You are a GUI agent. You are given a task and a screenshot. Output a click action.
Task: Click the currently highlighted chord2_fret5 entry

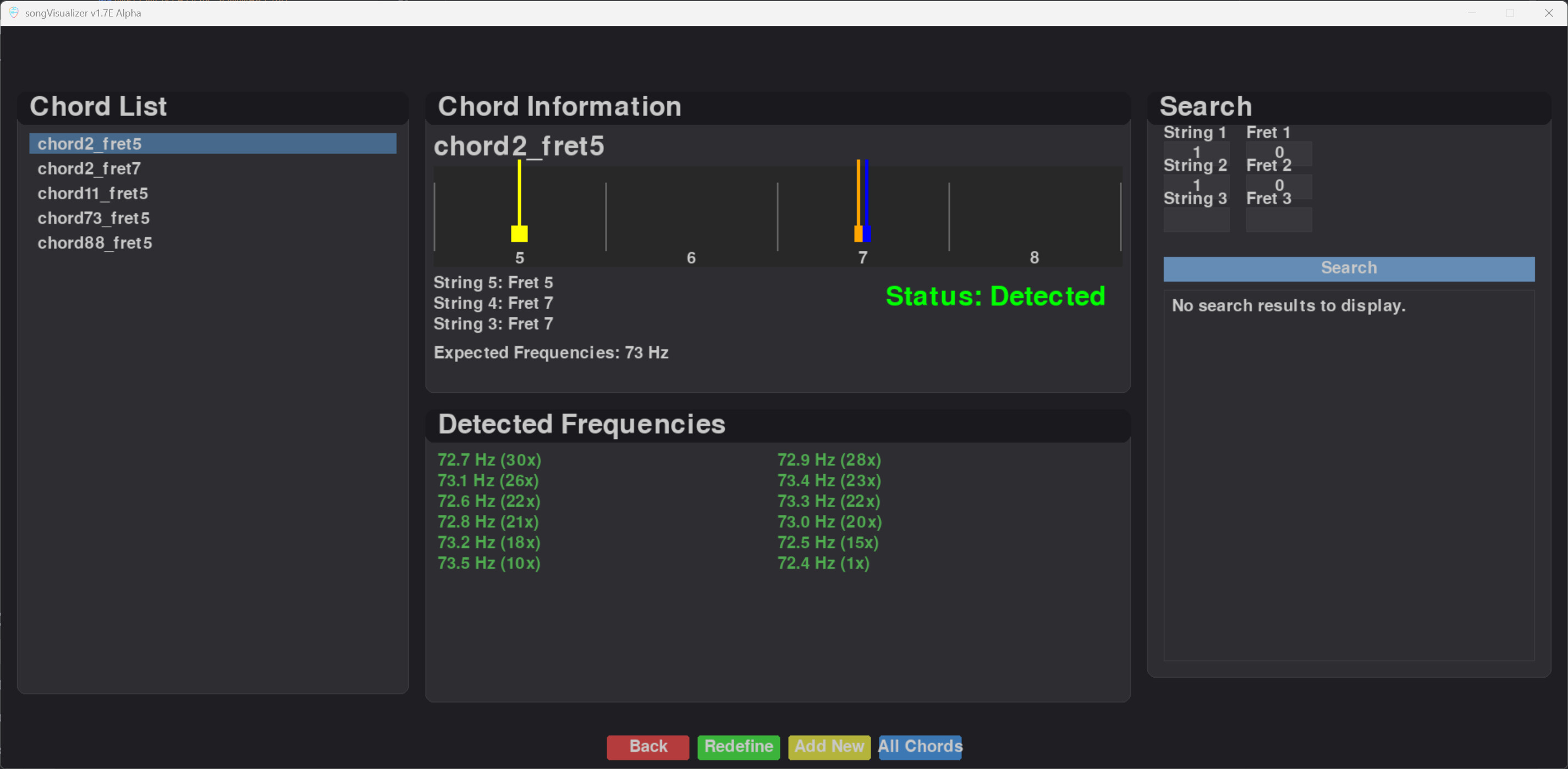[90, 144]
